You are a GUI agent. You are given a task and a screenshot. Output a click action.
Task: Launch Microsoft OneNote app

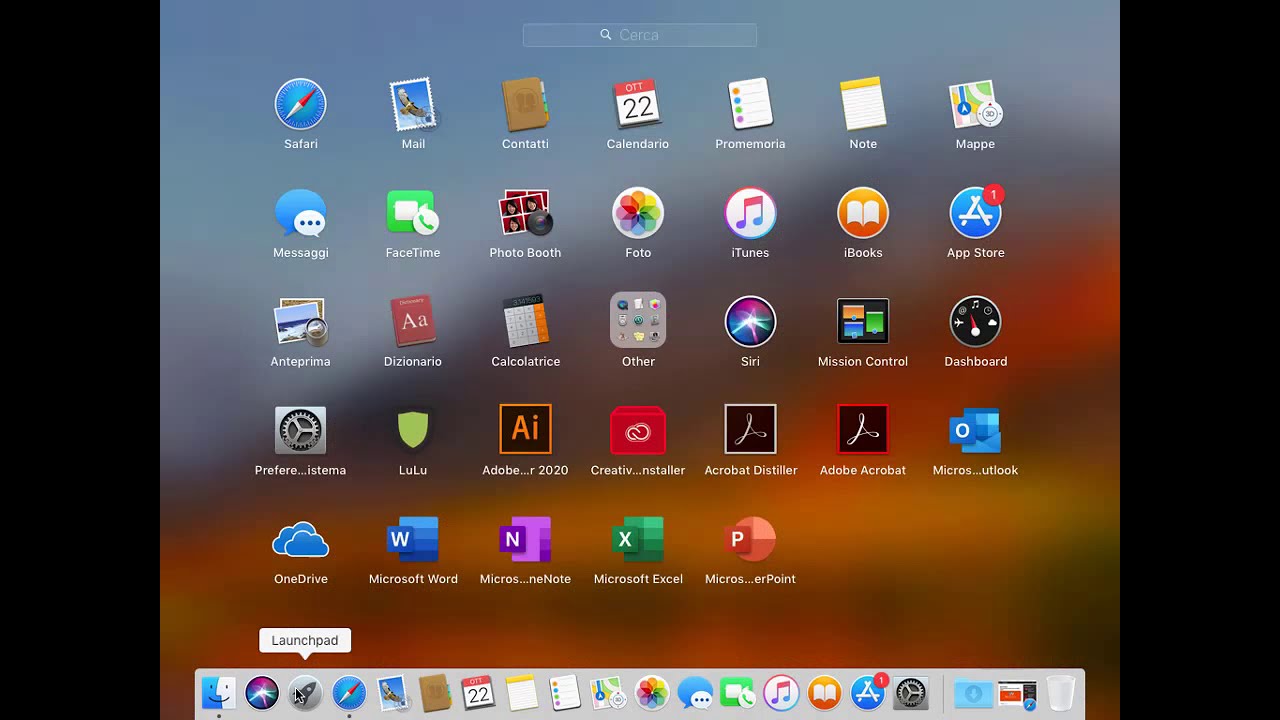tap(525, 540)
